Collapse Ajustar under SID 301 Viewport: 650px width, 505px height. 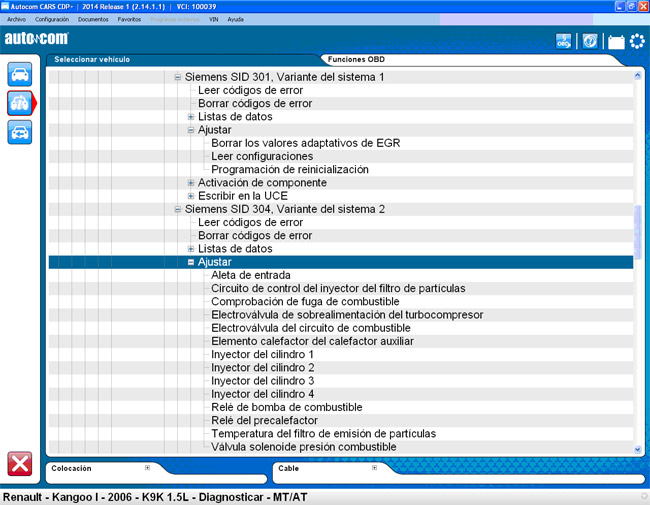point(191,130)
